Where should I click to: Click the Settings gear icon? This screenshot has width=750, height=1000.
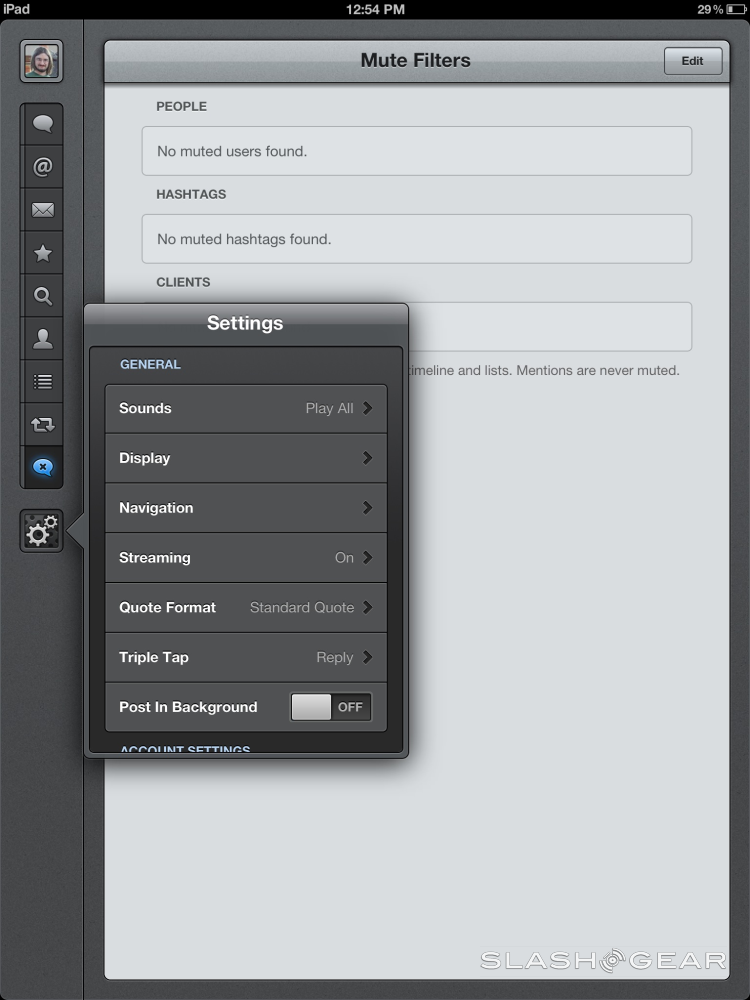[x=42, y=532]
